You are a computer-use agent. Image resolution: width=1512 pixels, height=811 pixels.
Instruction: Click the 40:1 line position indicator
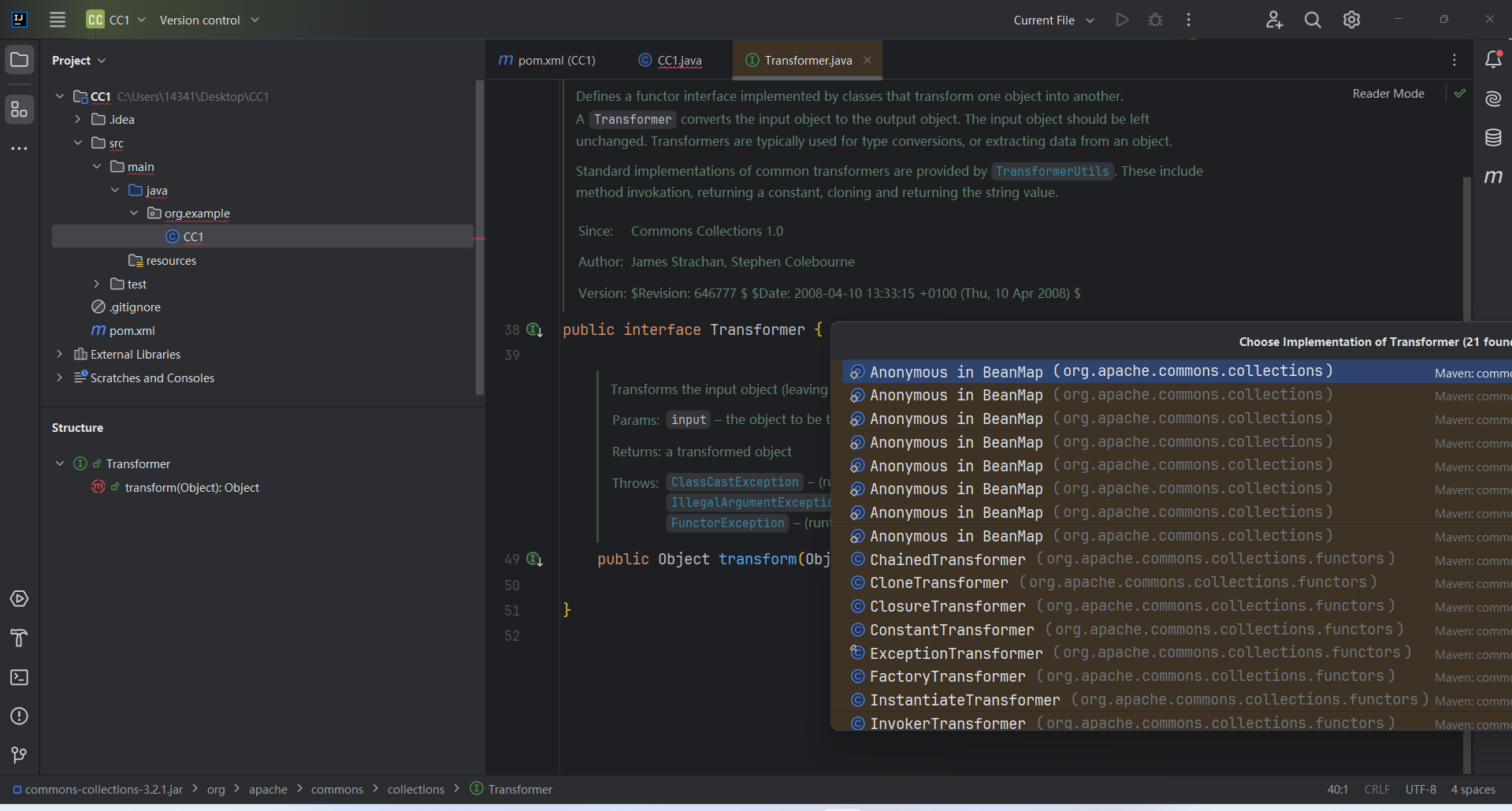pyautogui.click(x=1337, y=790)
